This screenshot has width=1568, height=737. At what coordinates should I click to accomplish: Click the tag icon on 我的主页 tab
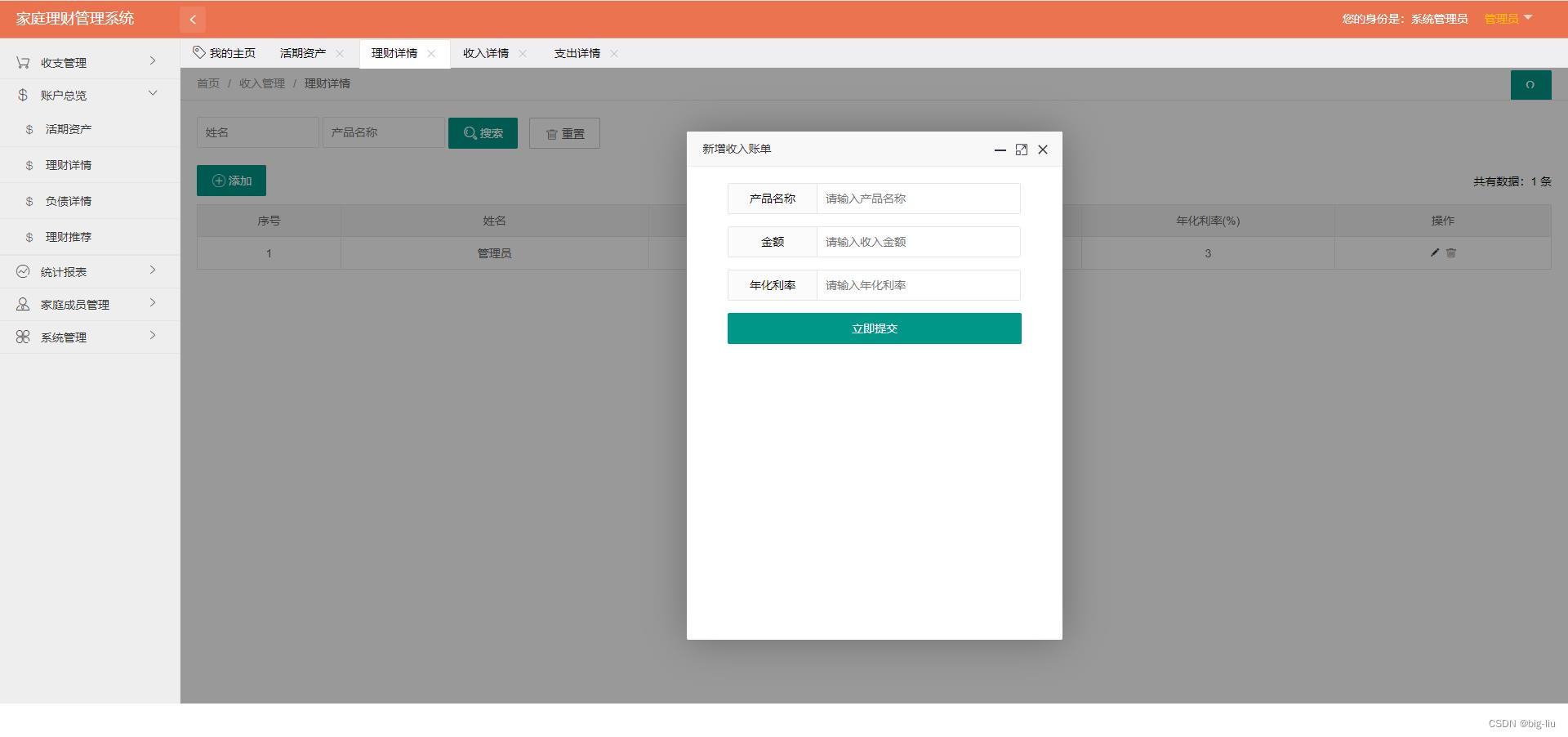tap(198, 52)
